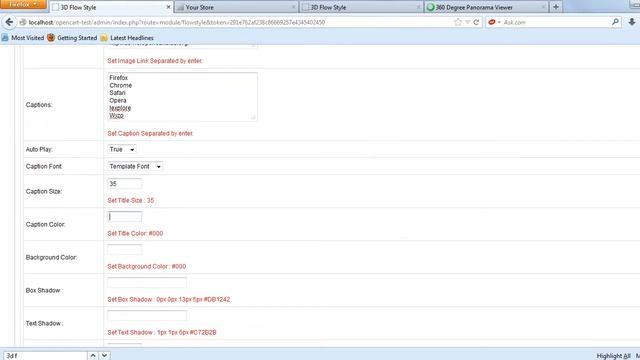Click the 'Caption Font:' row label
The height and width of the screenshot is (360, 640).
(44, 167)
